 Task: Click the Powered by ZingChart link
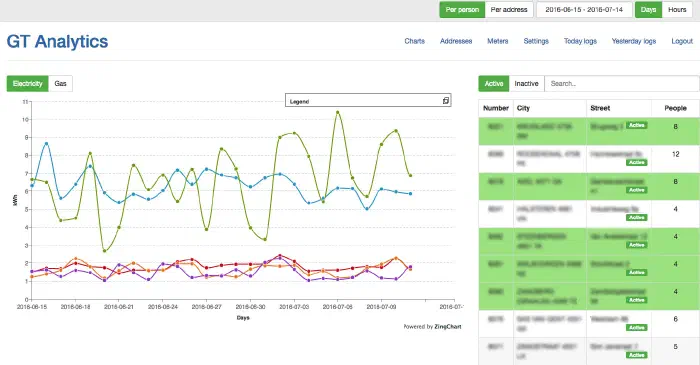coord(433,327)
